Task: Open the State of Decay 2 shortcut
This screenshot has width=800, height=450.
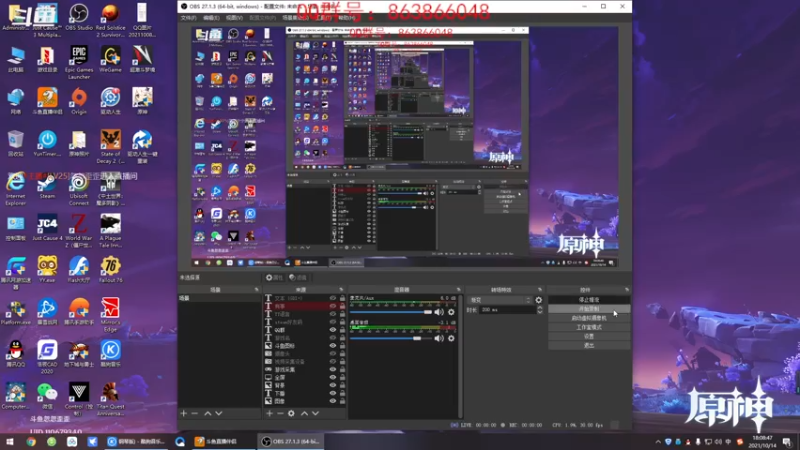Action: coord(110,147)
